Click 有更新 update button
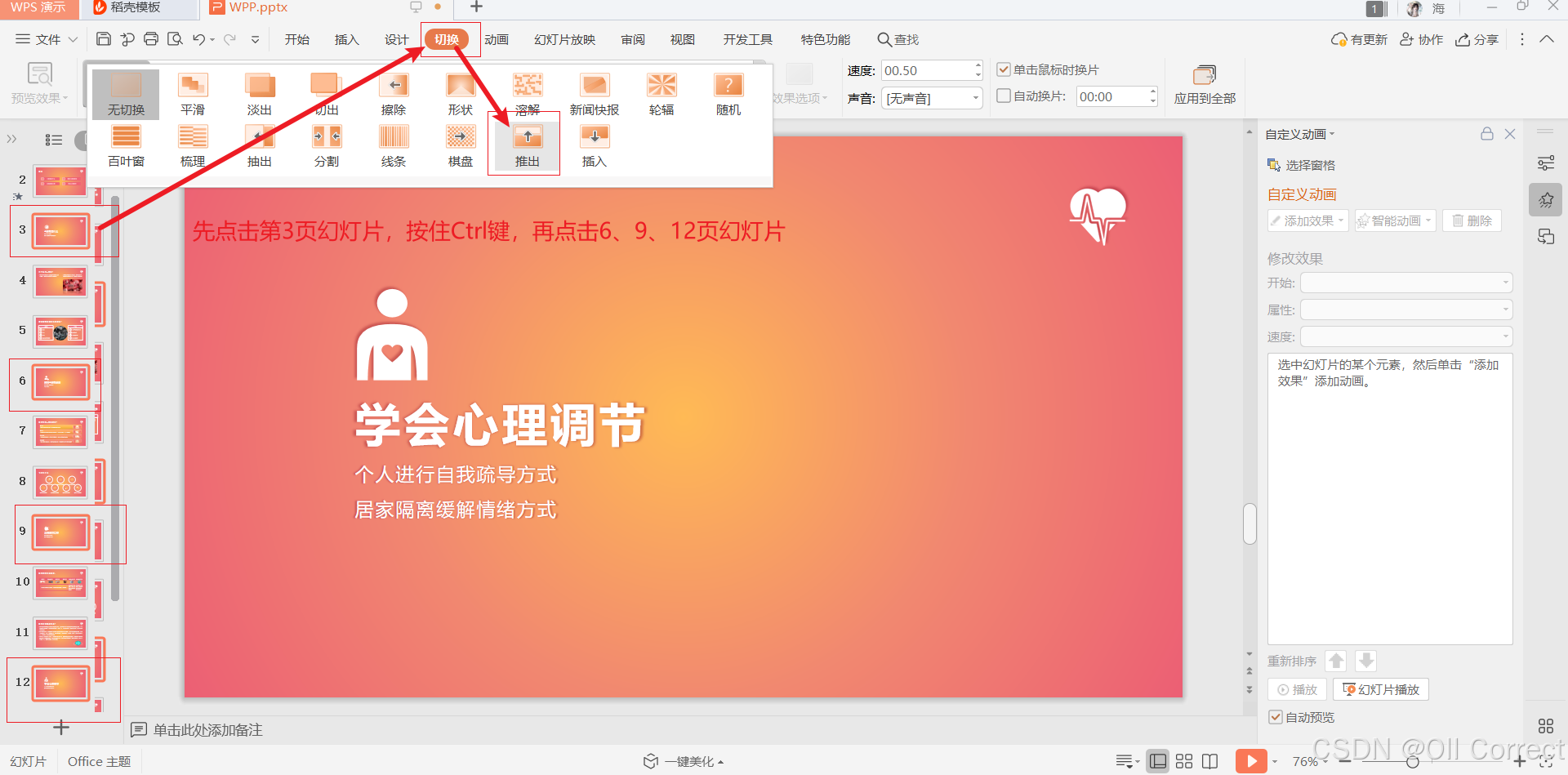The image size is (1568, 775). coord(1359,39)
